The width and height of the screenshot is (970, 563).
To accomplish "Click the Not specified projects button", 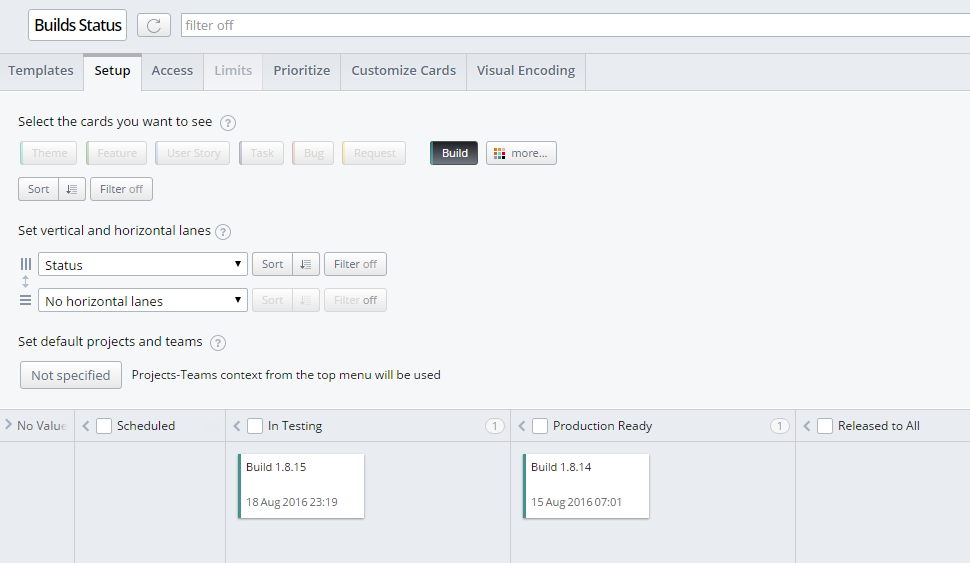I will [x=70, y=375].
